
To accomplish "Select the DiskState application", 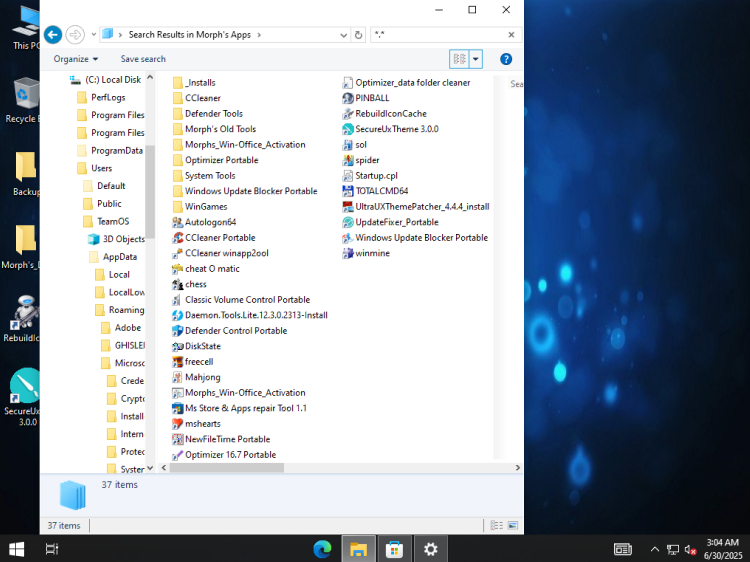I will pos(197,346).
